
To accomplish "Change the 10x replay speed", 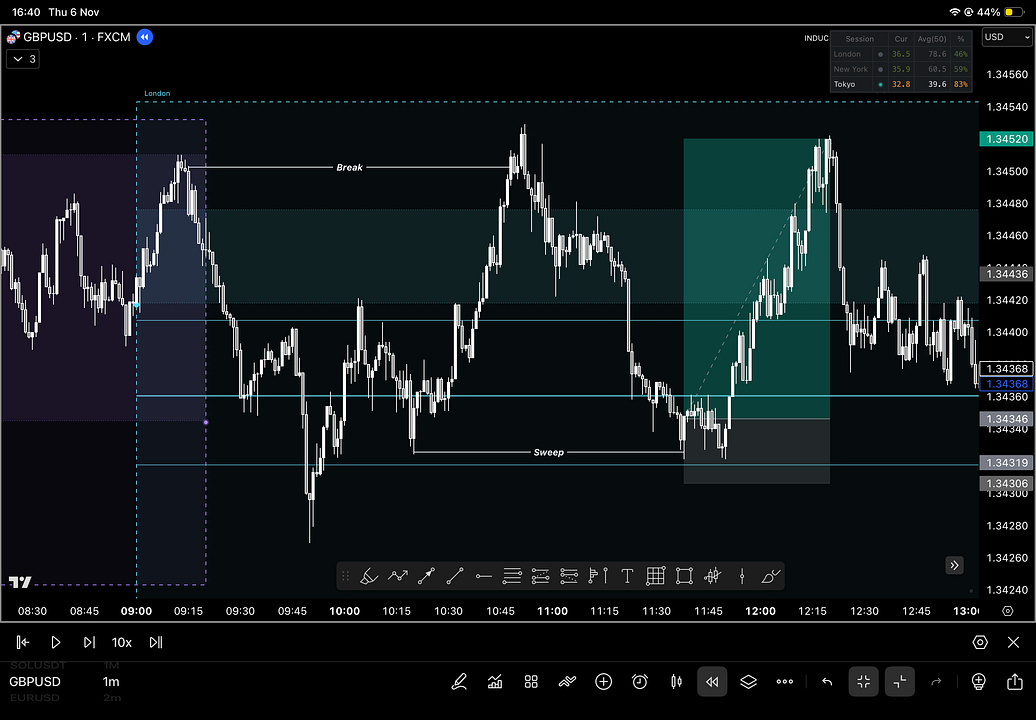I will tap(122, 642).
